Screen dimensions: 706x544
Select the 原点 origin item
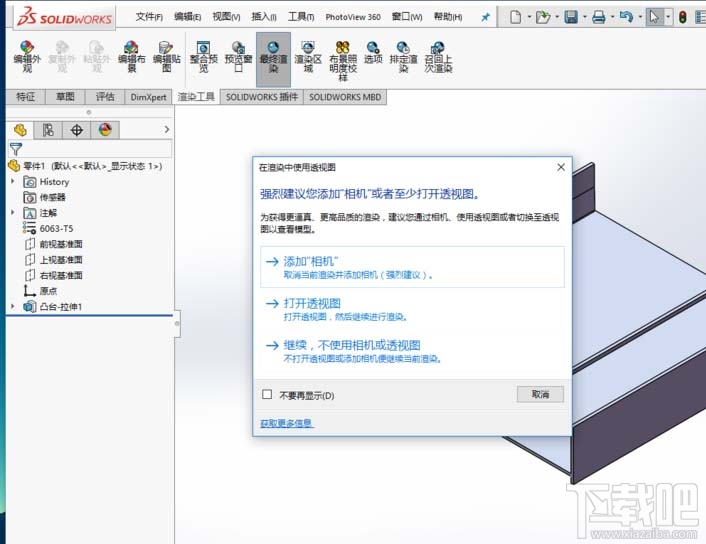pyautogui.click(x=40, y=290)
